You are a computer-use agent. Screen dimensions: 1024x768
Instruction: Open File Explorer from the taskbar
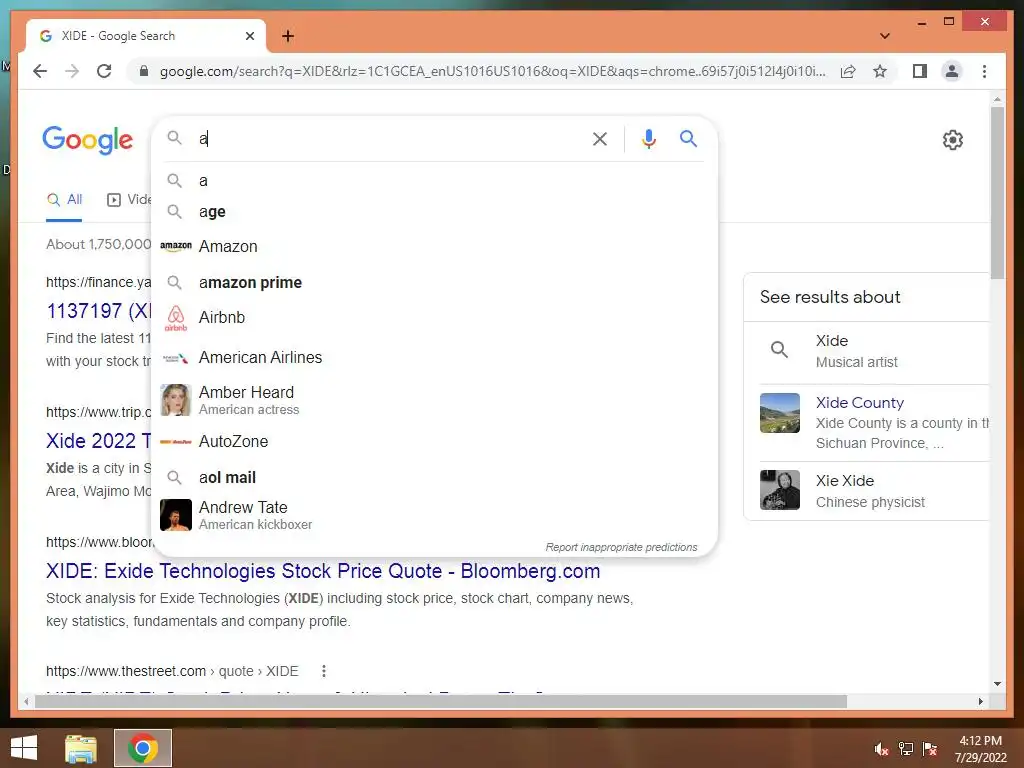coord(80,748)
